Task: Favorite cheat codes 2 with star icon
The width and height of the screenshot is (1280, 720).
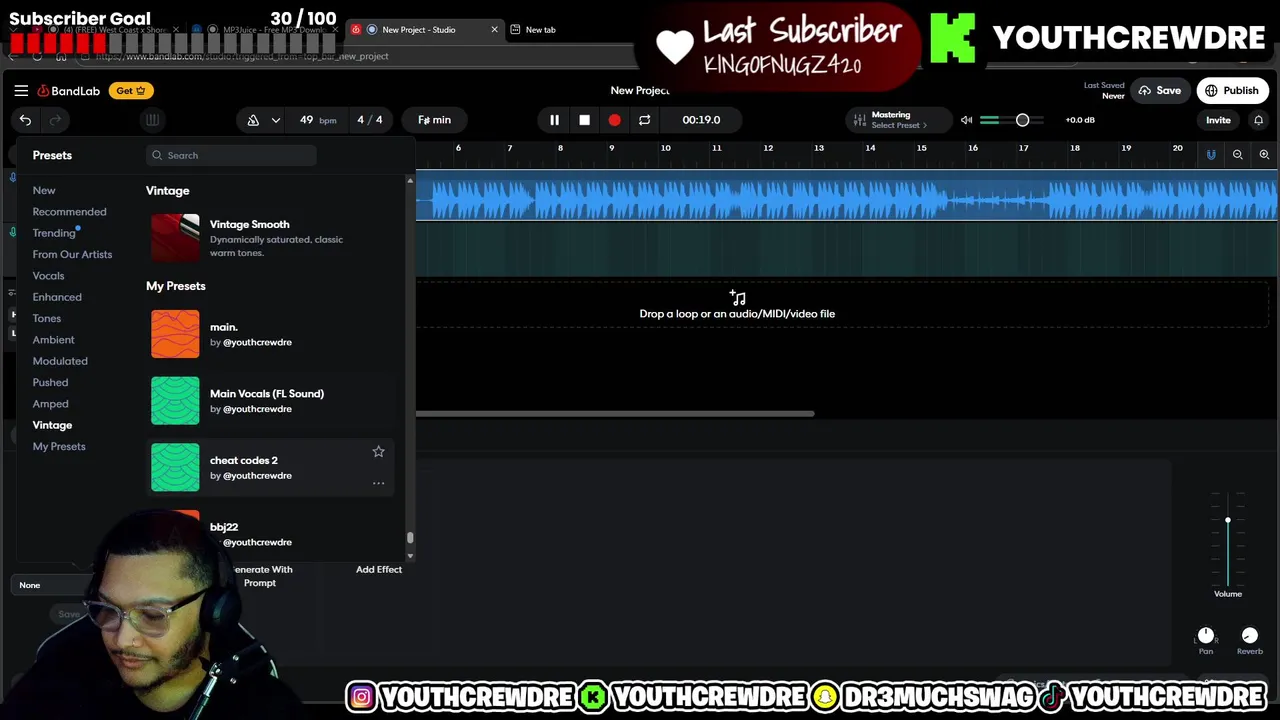Action: click(x=378, y=452)
